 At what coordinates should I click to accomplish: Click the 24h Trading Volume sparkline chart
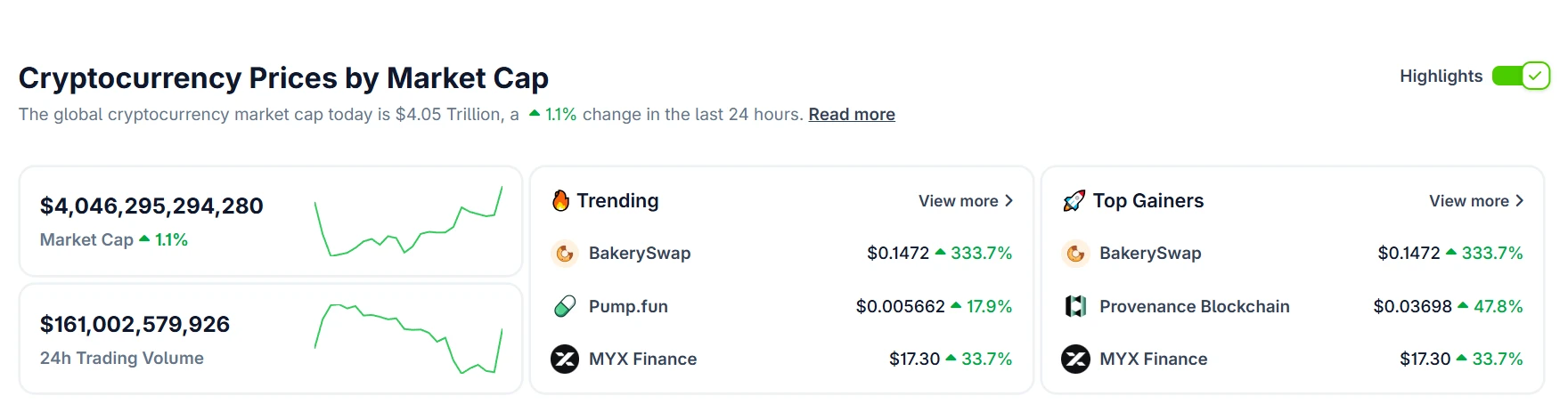409,339
